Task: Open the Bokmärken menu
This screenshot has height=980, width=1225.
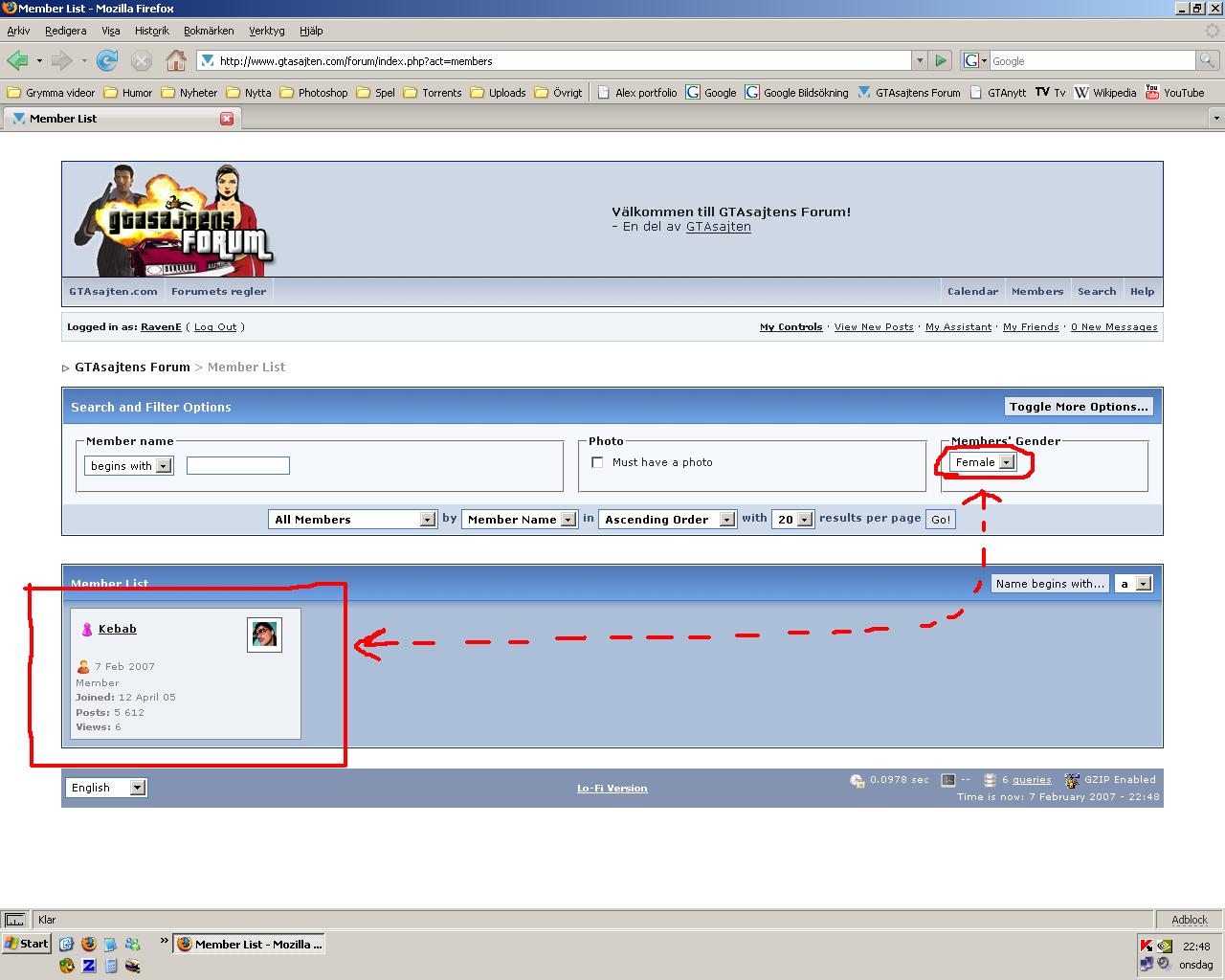Action: (x=209, y=31)
